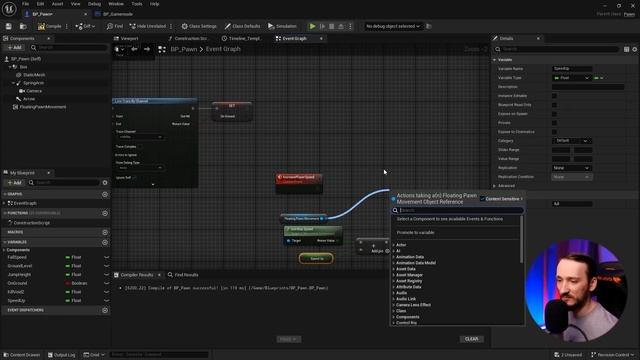The image size is (640, 360).
Task: Click the frame skip button beside Play
Action: tap(322, 26)
